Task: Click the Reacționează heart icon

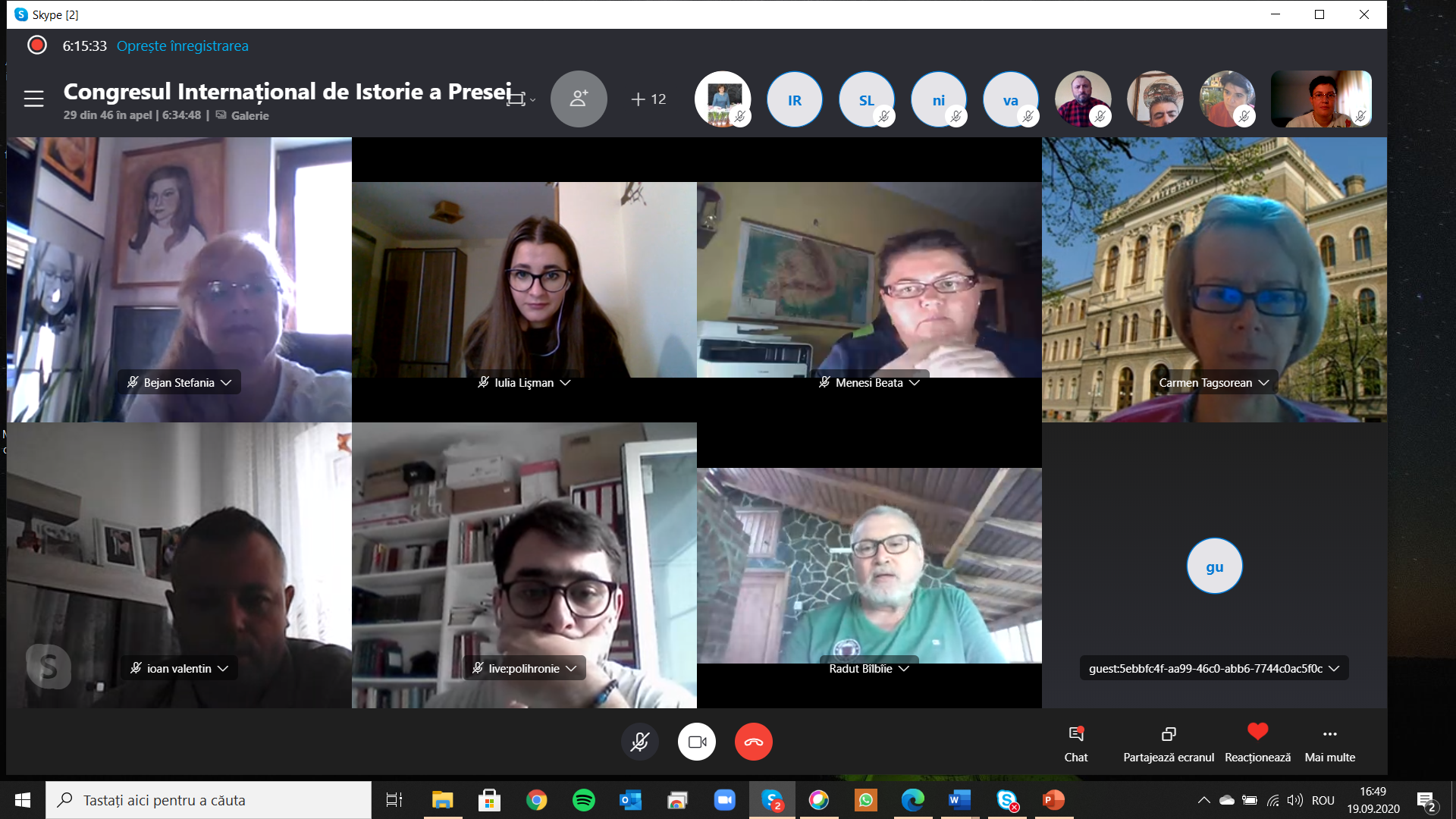Action: pos(1257,732)
